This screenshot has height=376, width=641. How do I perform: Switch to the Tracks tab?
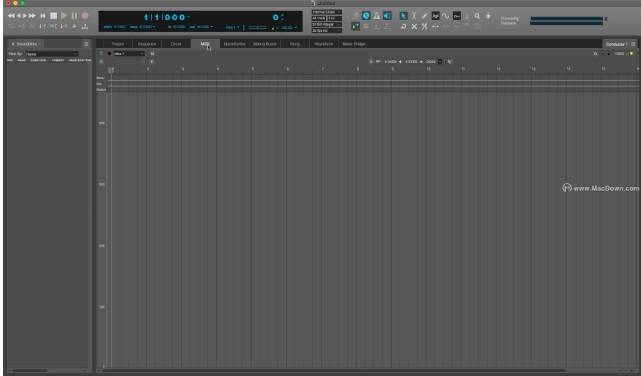[118, 44]
